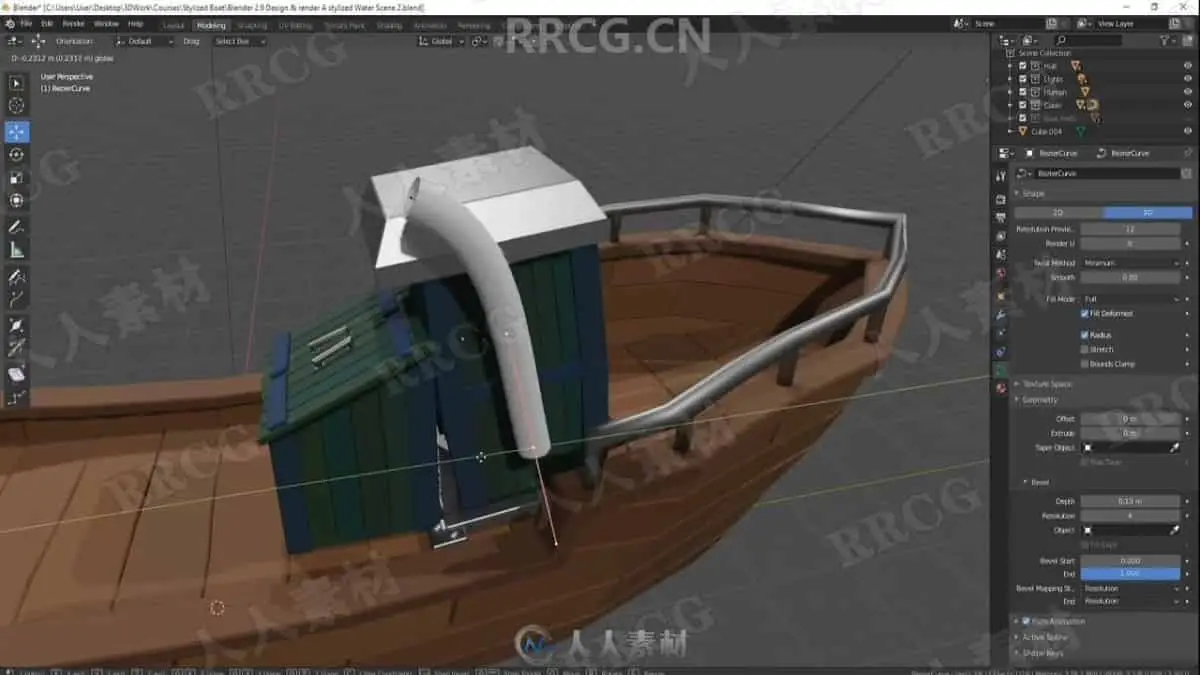Select the Randomize tool at toolbar bottom
Viewport: 1200px width, 675px height.
[x=17, y=397]
